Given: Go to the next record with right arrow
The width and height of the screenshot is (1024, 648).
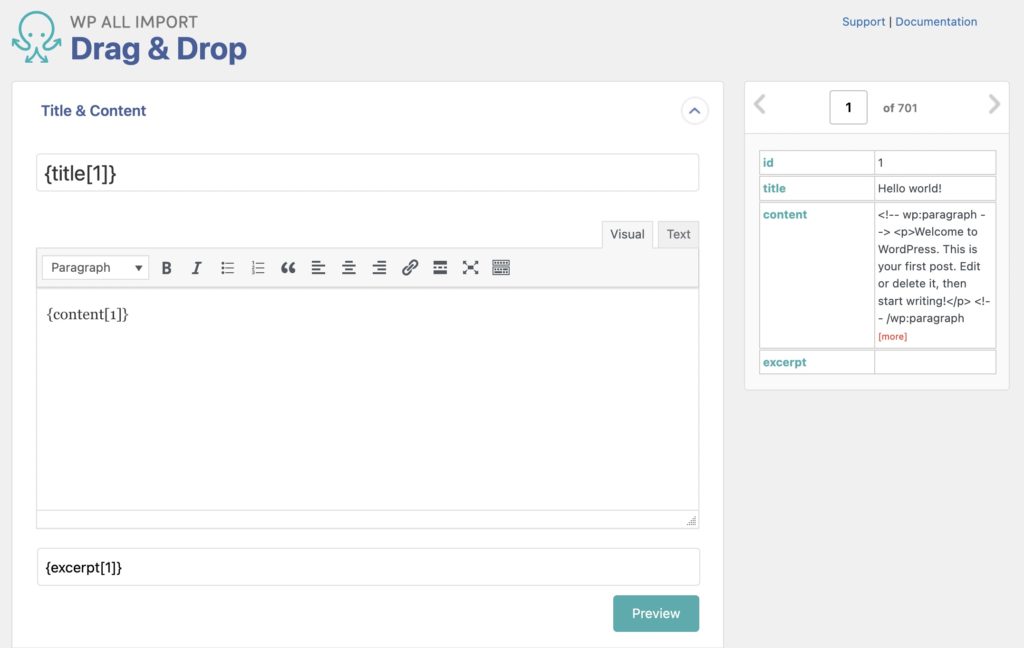Looking at the screenshot, I should tap(993, 104).
